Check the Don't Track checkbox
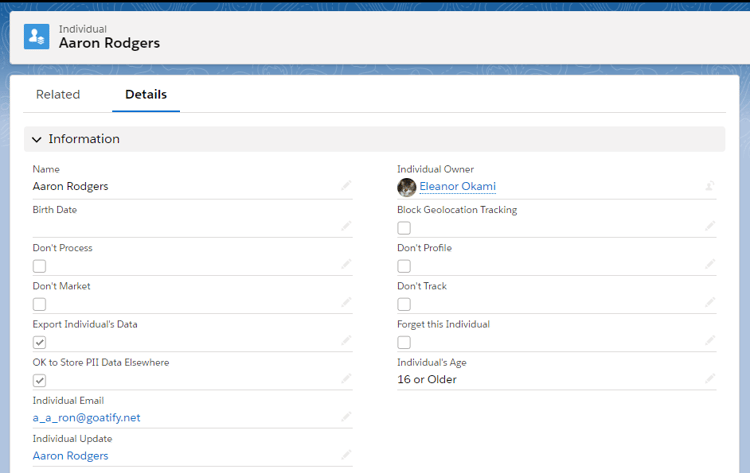The width and height of the screenshot is (750, 473). coord(404,304)
